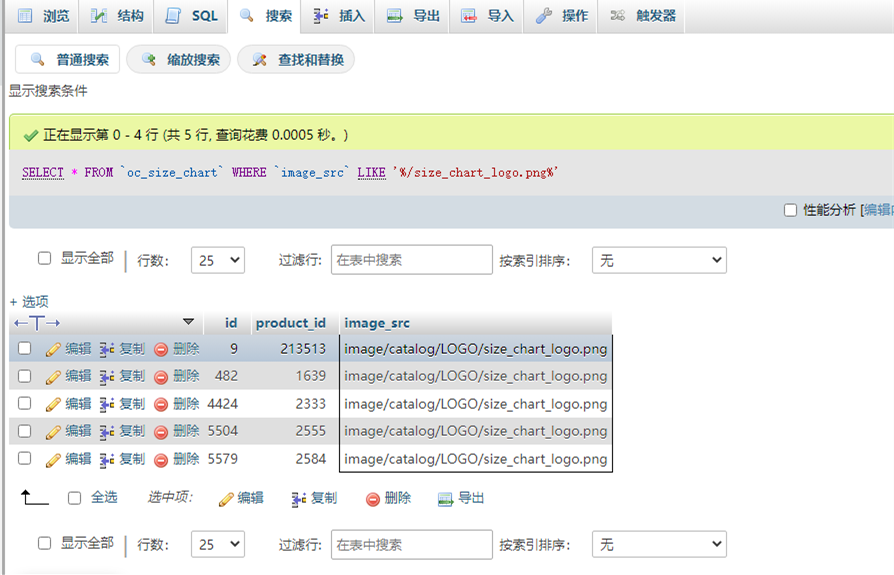Open the 操作 (Operations) tab
The width and height of the screenshot is (894, 575).
point(562,16)
